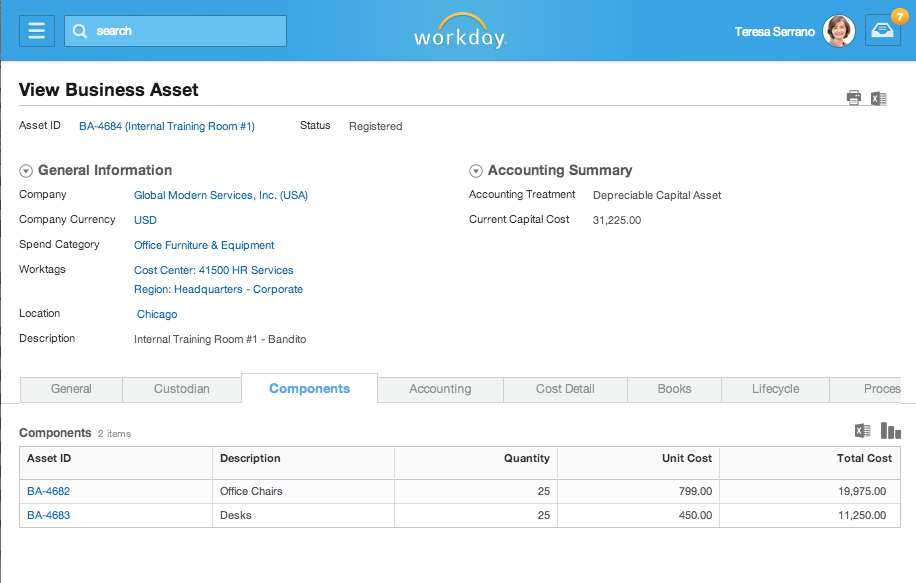The width and height of the screenshot is (916, 583).
Task: Open asset BA-4684 Internal Training Room link
Action: point(166,126)
